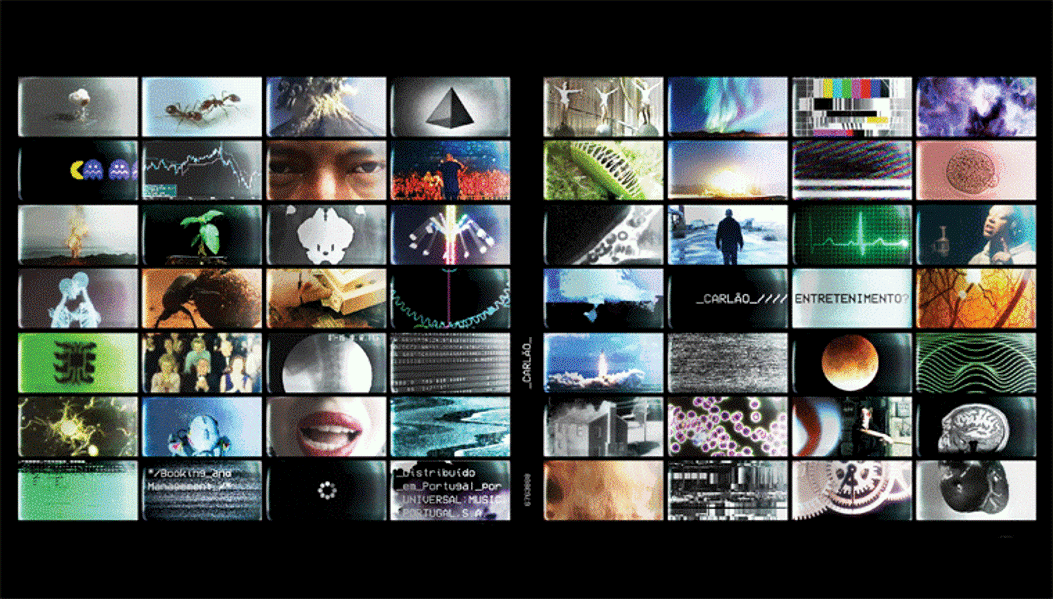The image size is (1053, 599).
Task: Select the two ants thumbnail
Action: click(x=202, y=107)
